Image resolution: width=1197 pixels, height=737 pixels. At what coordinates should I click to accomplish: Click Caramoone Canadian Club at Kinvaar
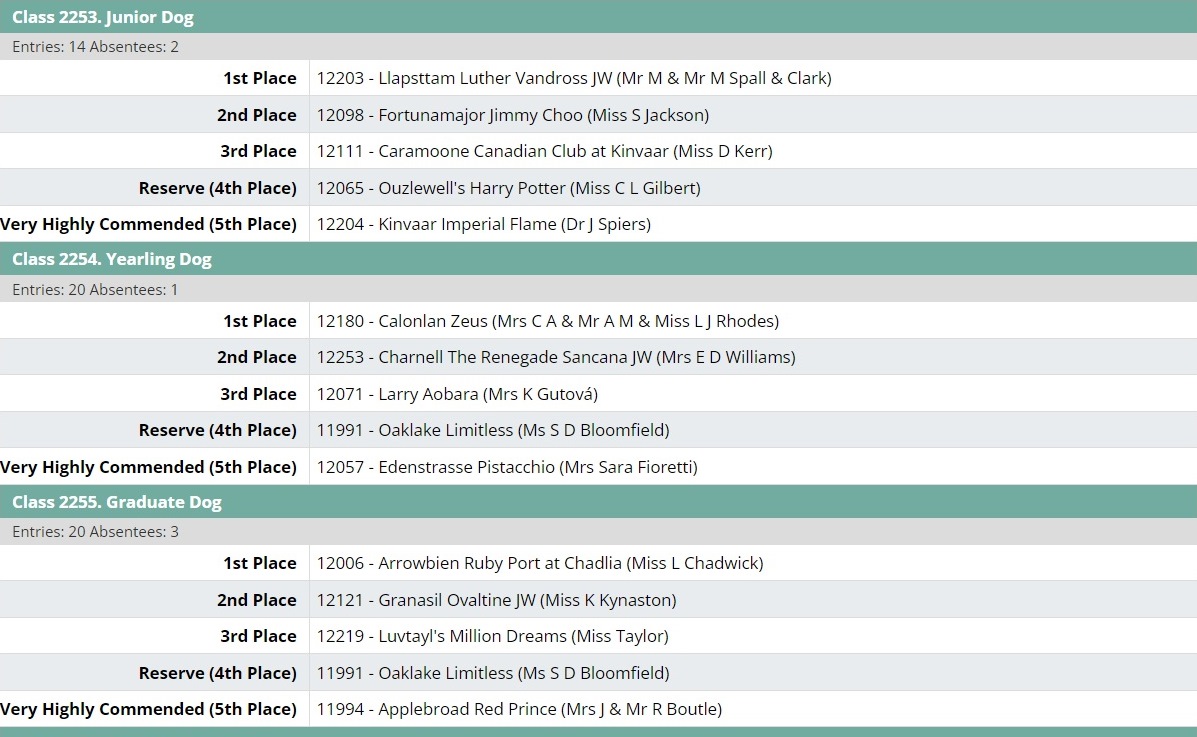coord(545,151)
